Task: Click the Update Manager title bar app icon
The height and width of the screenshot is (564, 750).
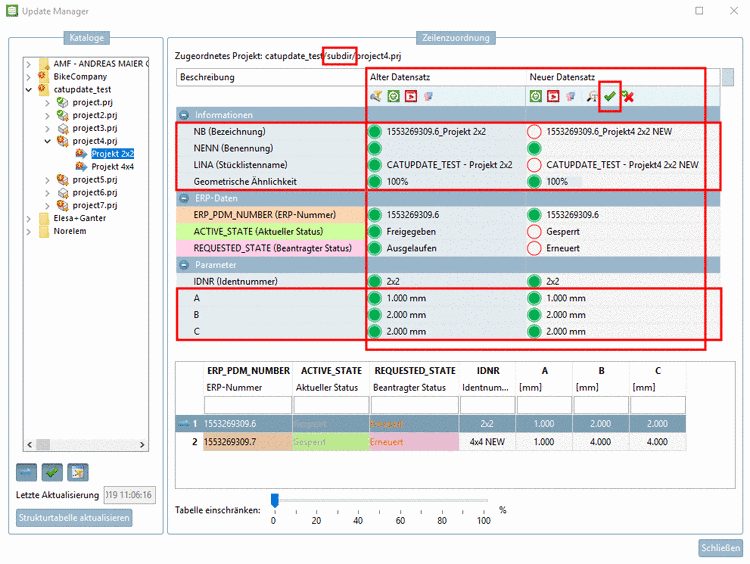Action: point(12,11)
